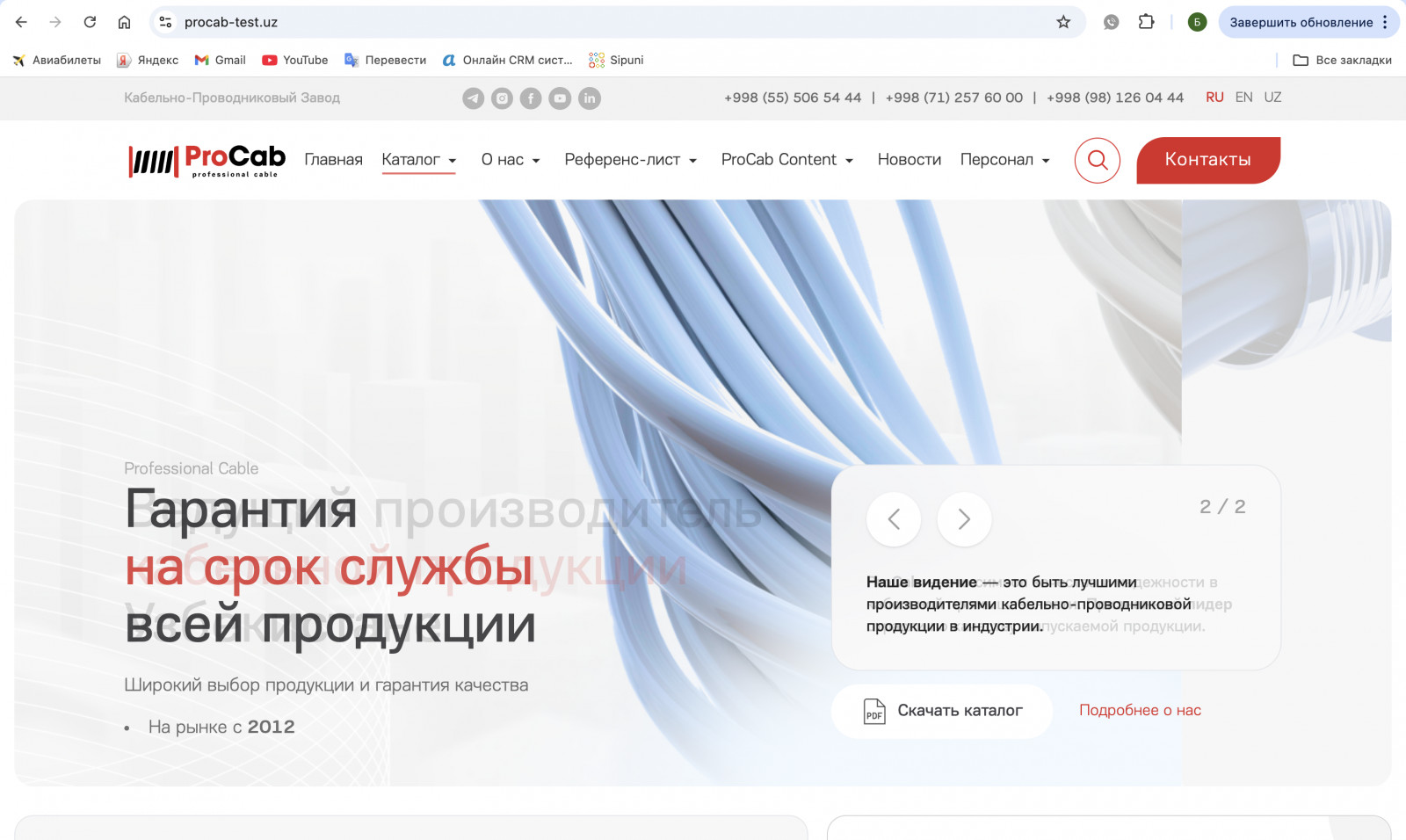Call phone number +998 (55) 506 54 44

pyautogui.click(x=793, y=98)
